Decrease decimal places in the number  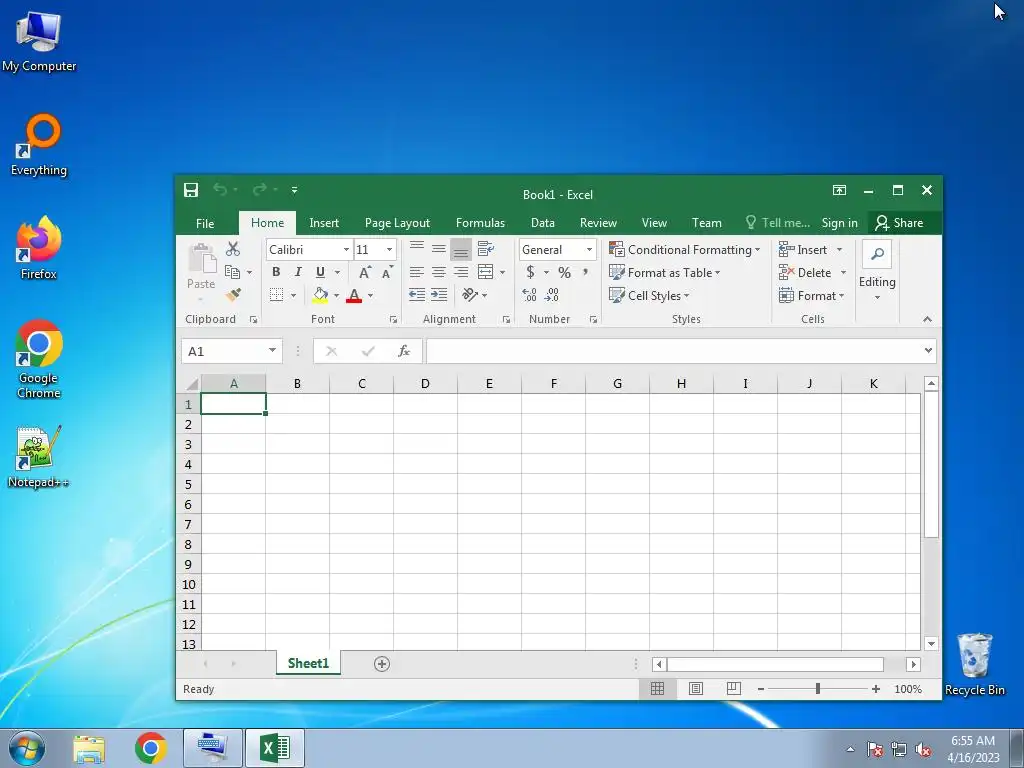tap(552, 295)
